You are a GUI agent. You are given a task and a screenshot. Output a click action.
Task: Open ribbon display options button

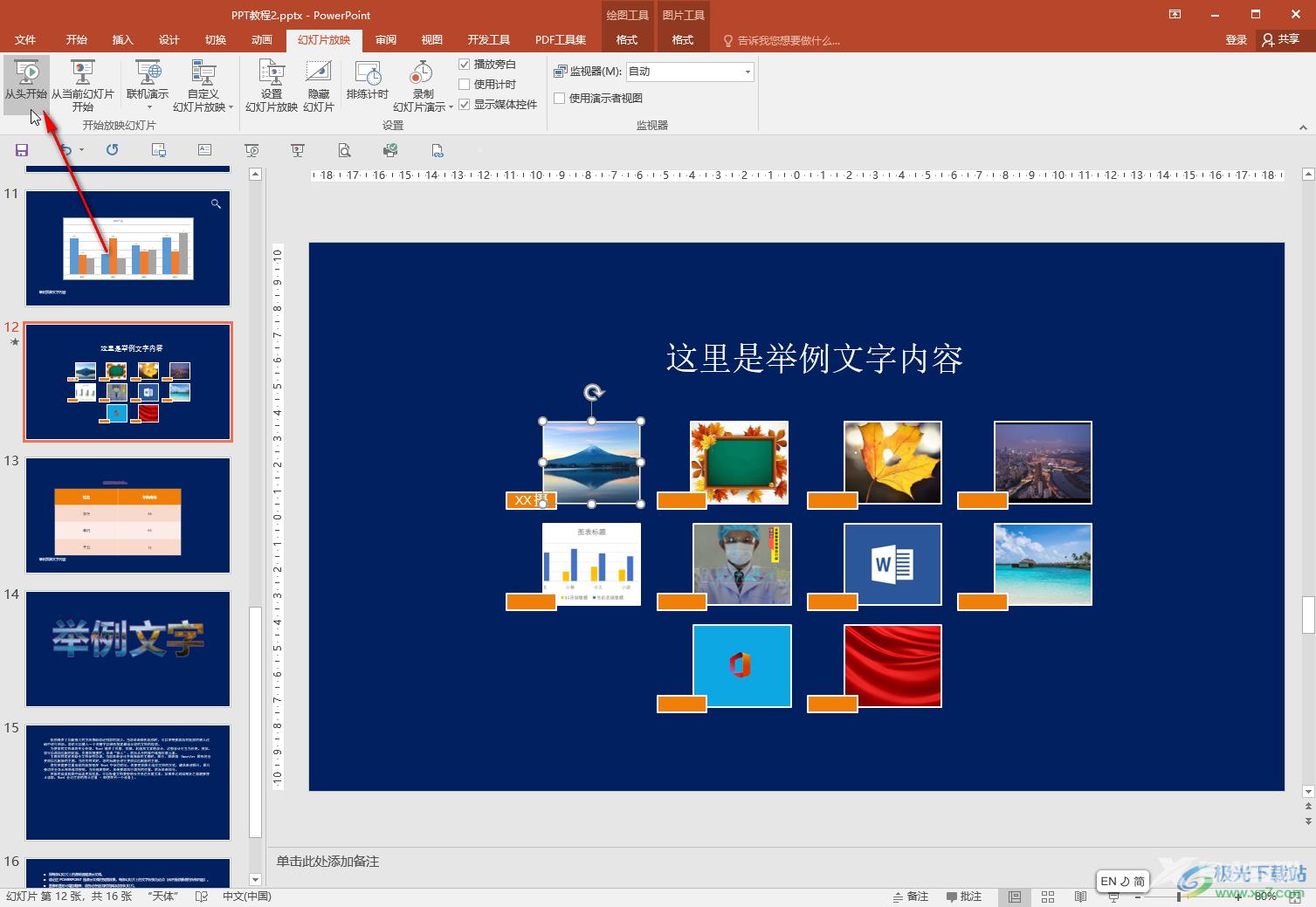pos(1175,14)
